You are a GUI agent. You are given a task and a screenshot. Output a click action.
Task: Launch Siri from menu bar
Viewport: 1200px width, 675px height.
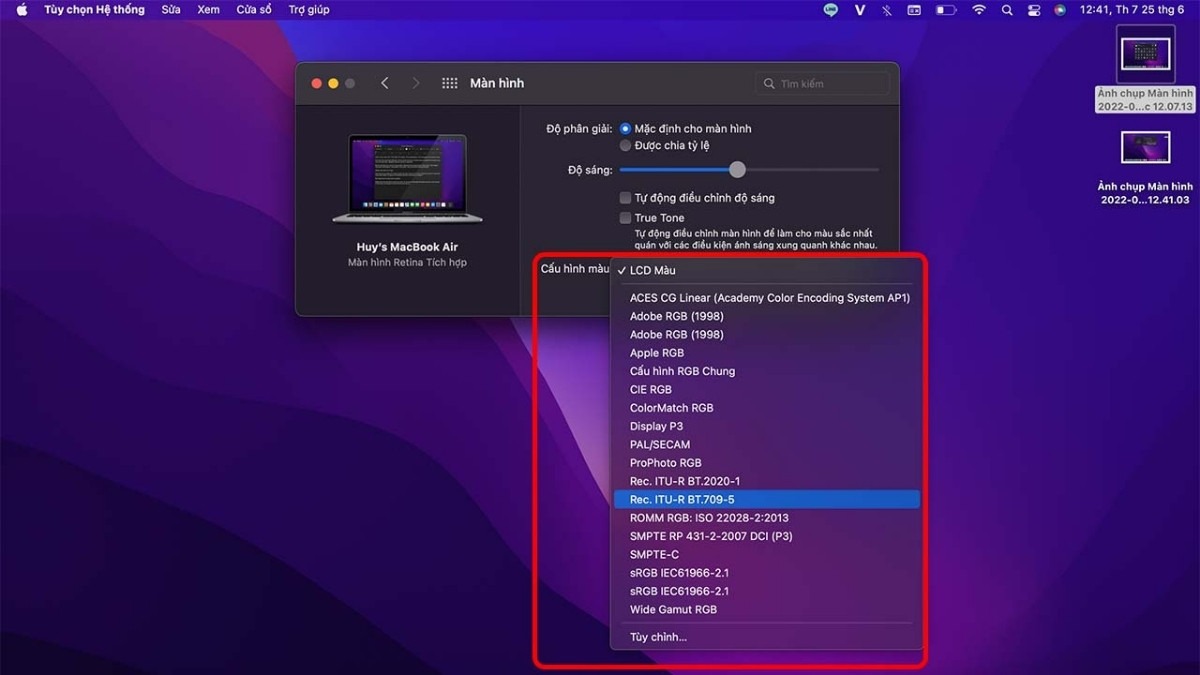[x=1060, y=10]
